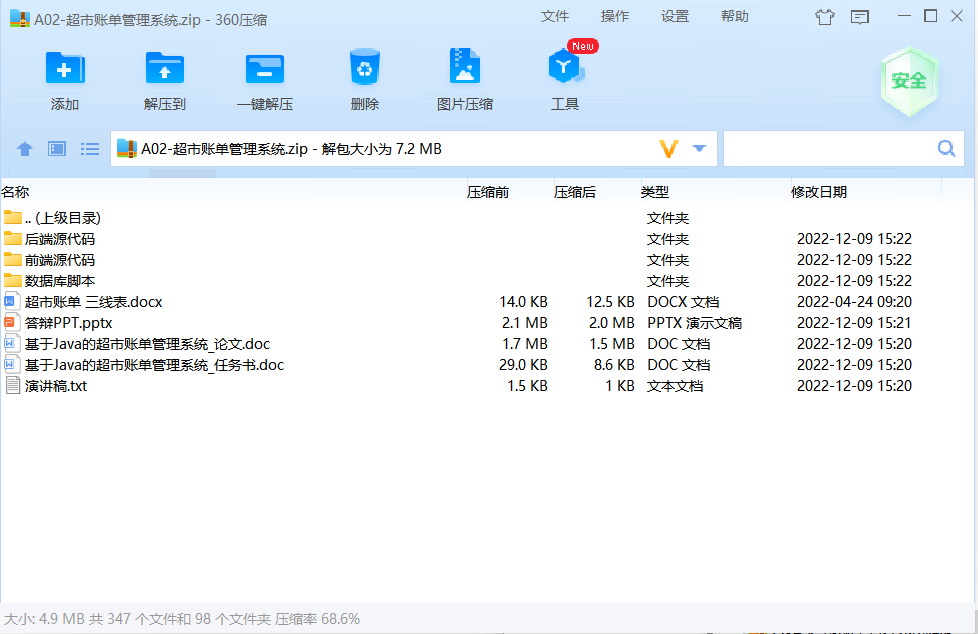
Task: Go up one directory with the arrow icon
Action: (25, 149)
